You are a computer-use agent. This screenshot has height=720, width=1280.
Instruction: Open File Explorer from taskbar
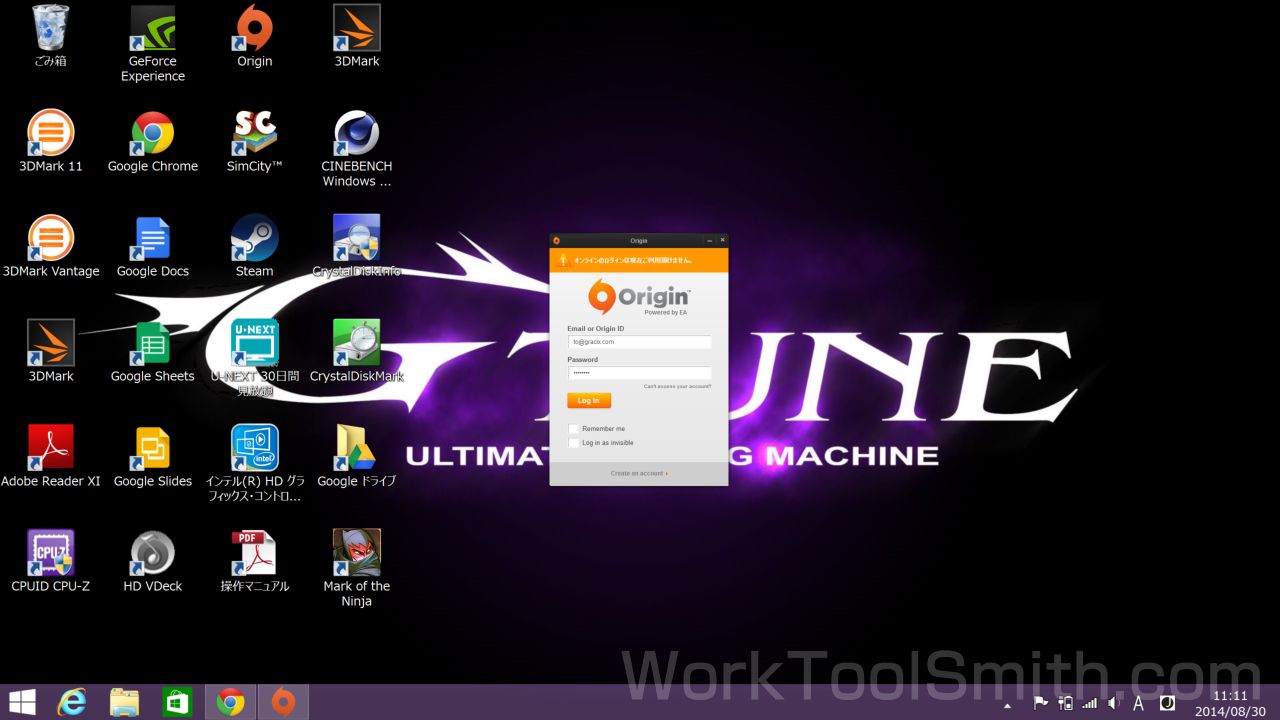click(x=124, y=702)
